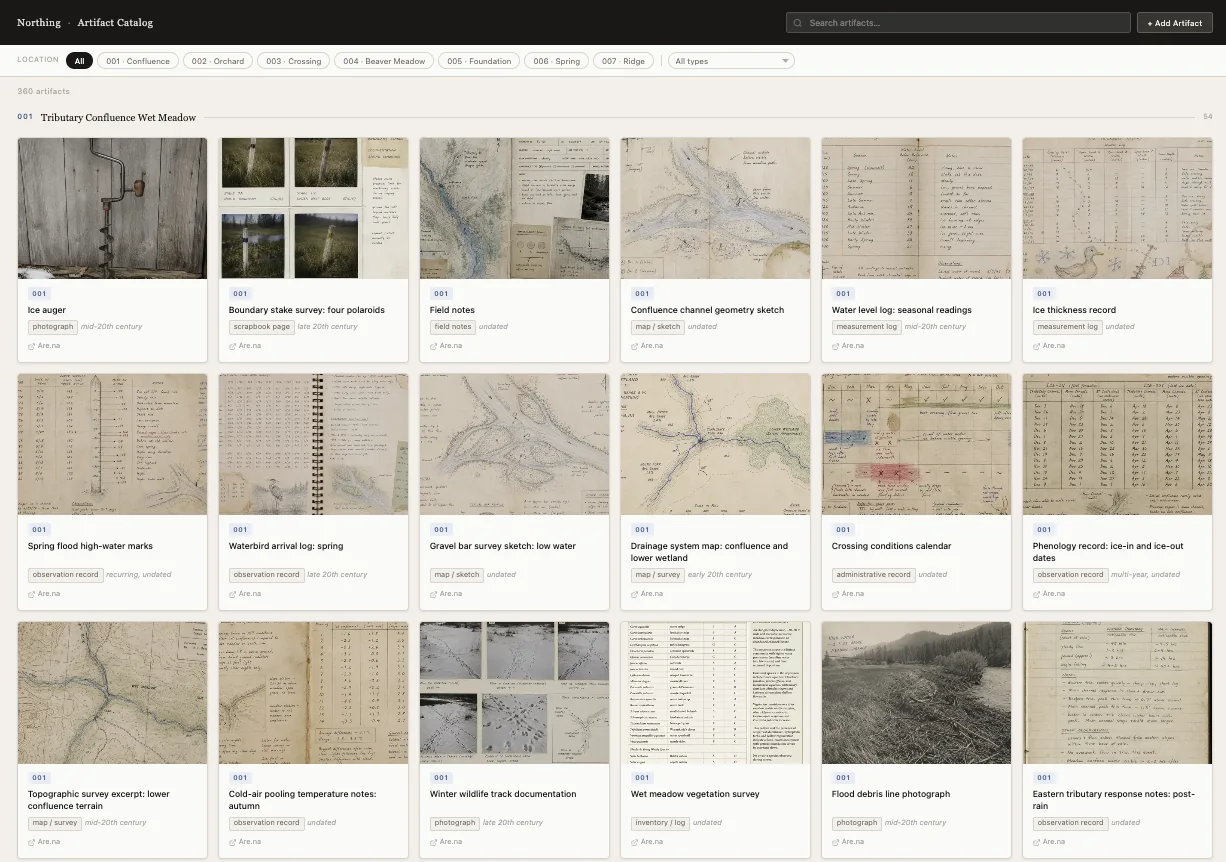
Task: Click Are.na icon on Spring flood high-water card
Action: tap(31, 594)
